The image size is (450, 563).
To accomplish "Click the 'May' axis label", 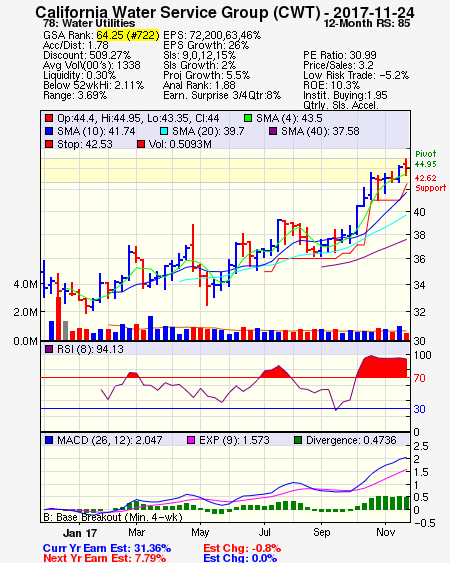I will coord(200,532).
